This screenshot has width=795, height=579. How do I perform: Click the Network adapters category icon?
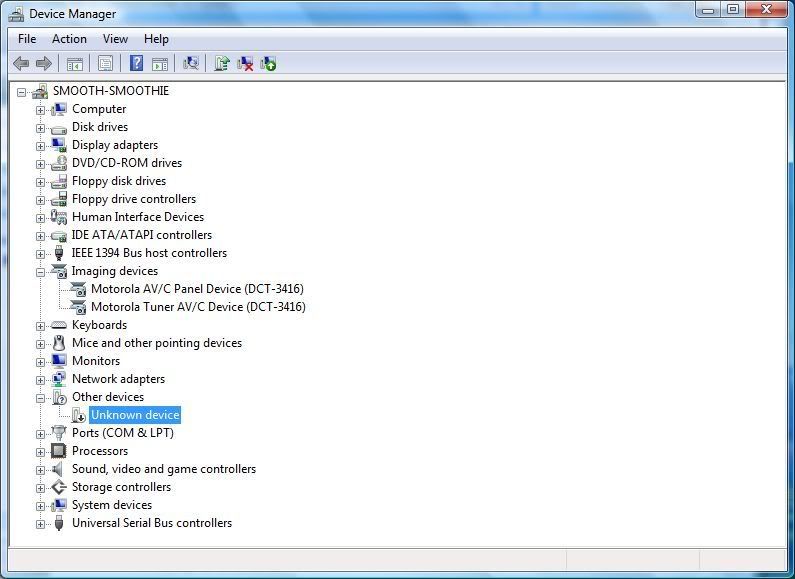point(59,379)
